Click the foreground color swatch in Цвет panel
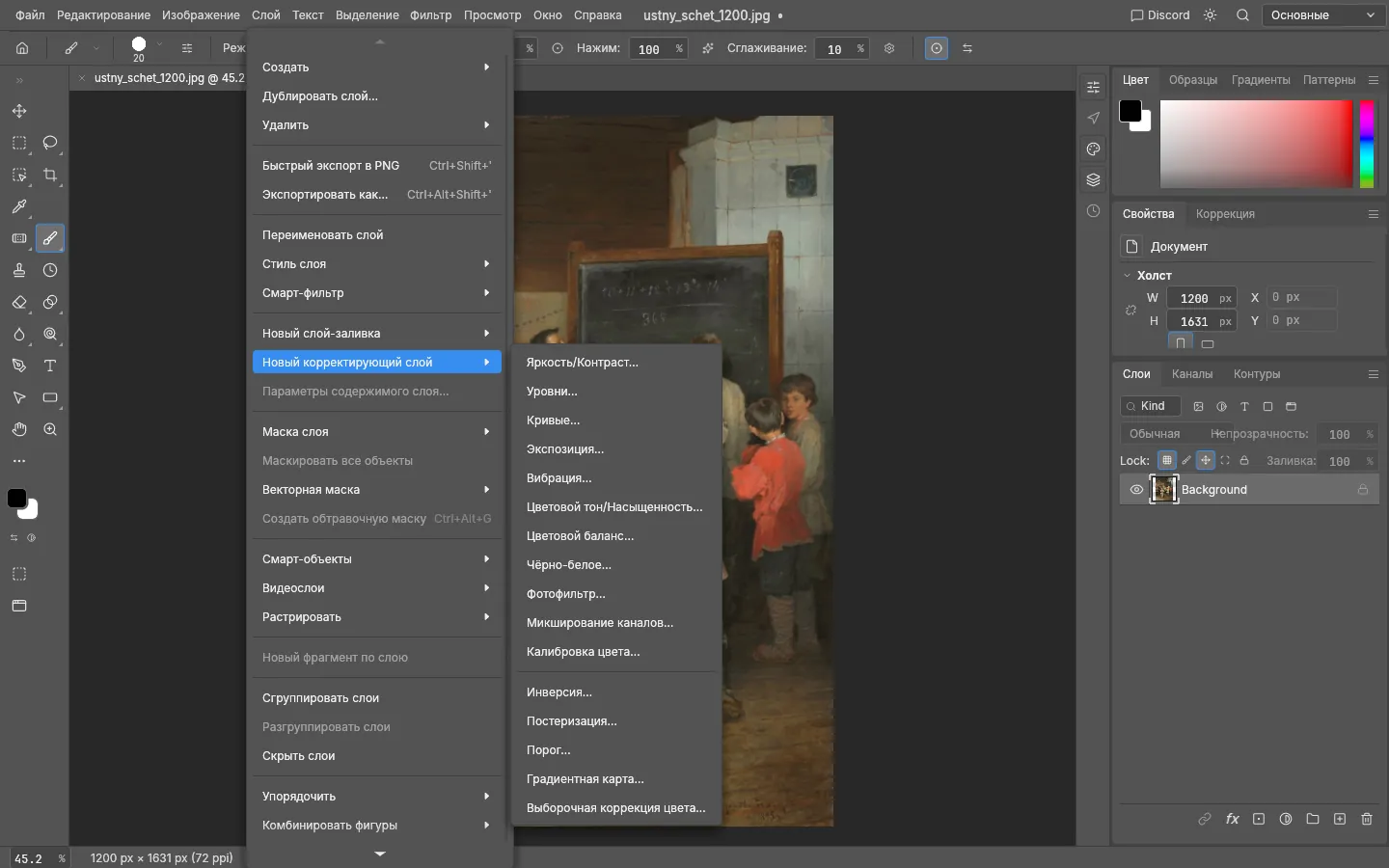 [1130, 111]
